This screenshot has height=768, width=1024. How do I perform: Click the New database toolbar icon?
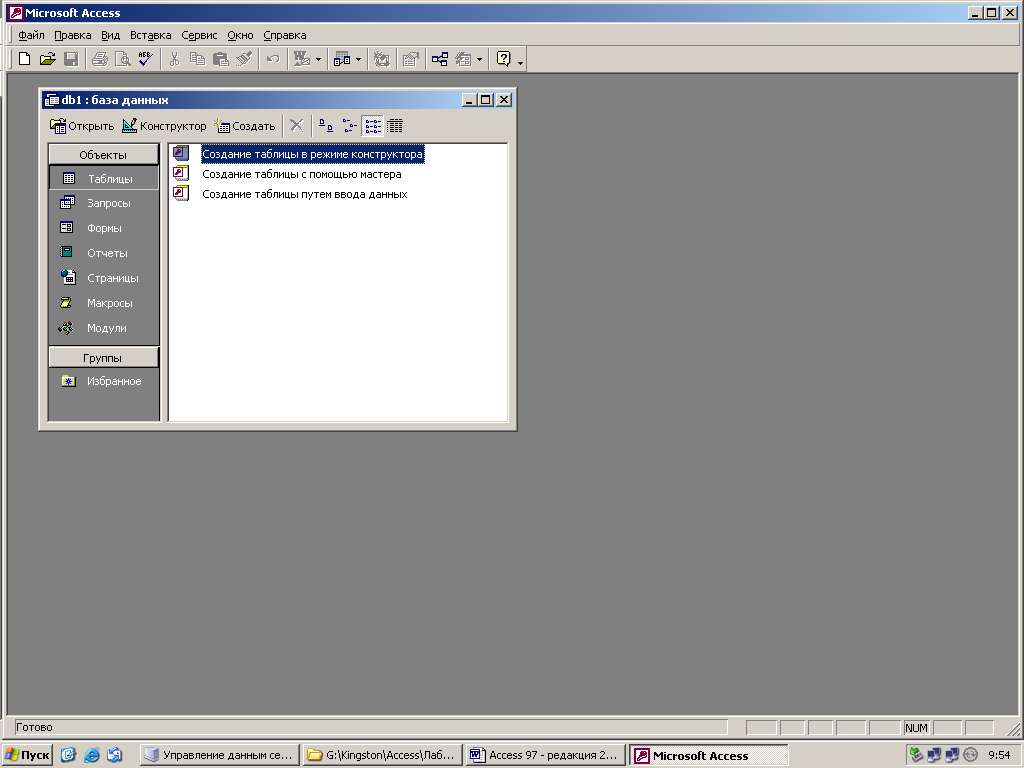coord(24,59)
